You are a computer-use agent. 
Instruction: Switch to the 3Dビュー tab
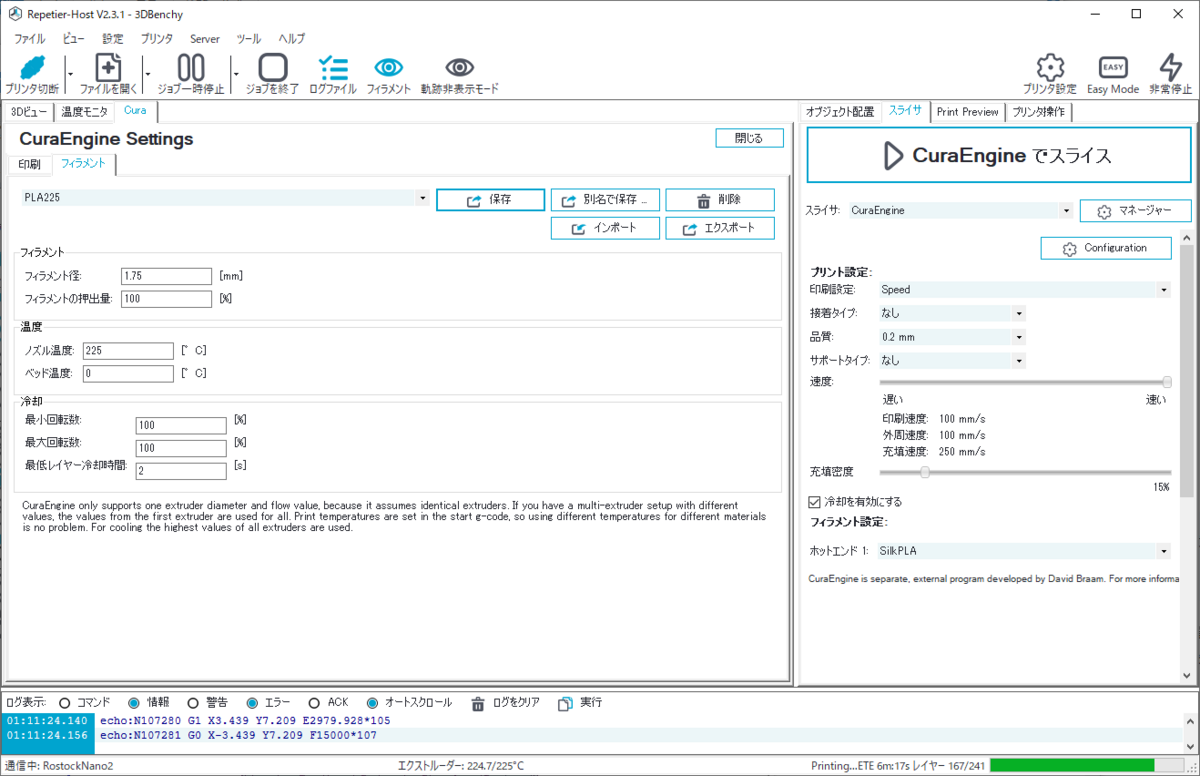pyautogui.click(x=29, y=111)
